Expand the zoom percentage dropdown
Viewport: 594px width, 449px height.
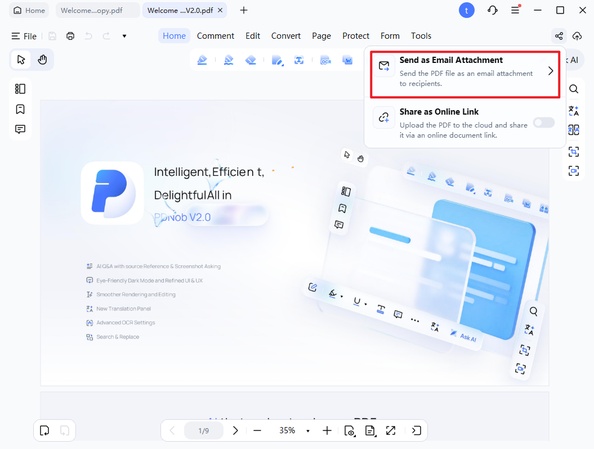[x=308, y=431]
